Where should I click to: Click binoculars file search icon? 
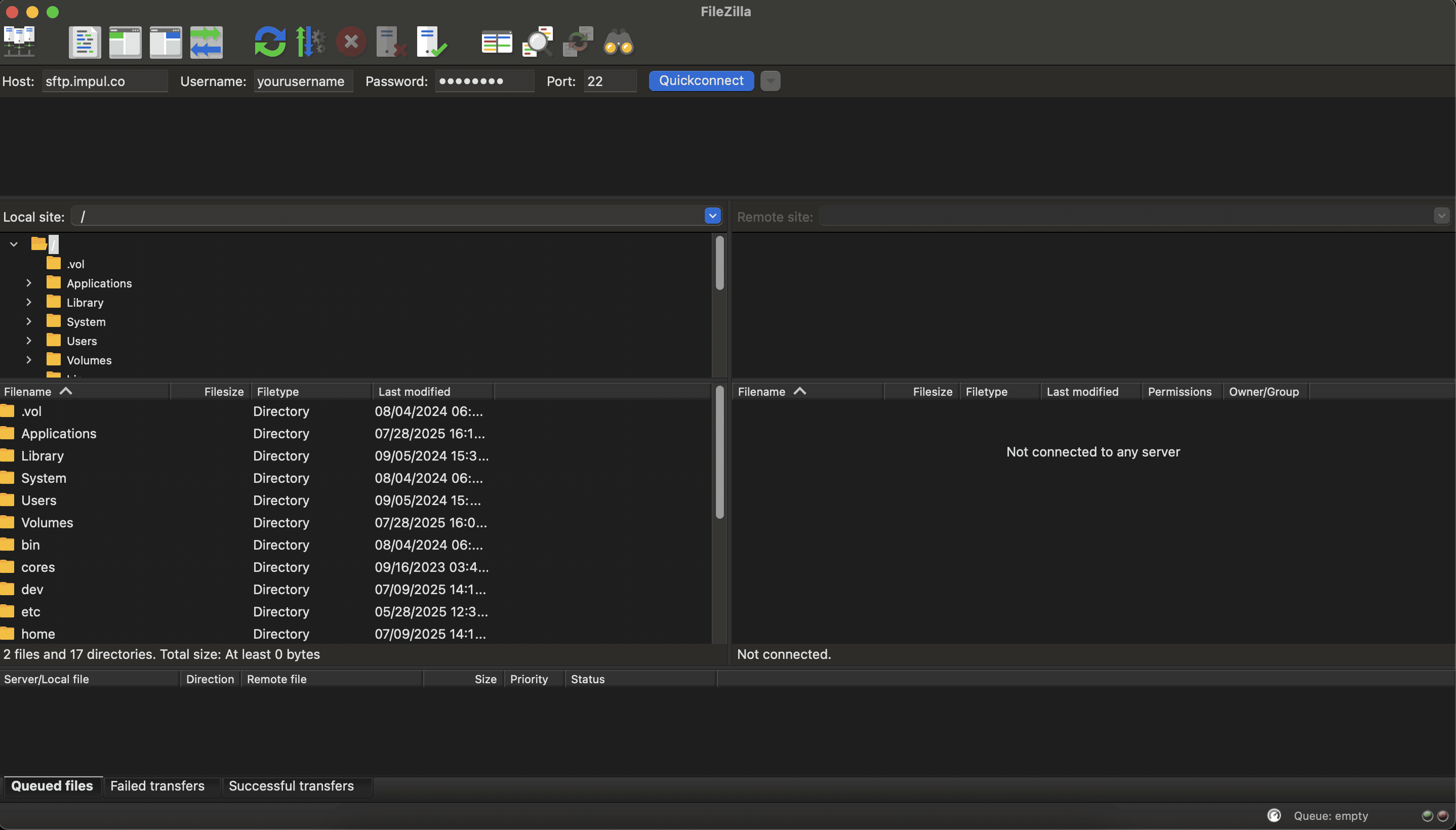(619, 41)
